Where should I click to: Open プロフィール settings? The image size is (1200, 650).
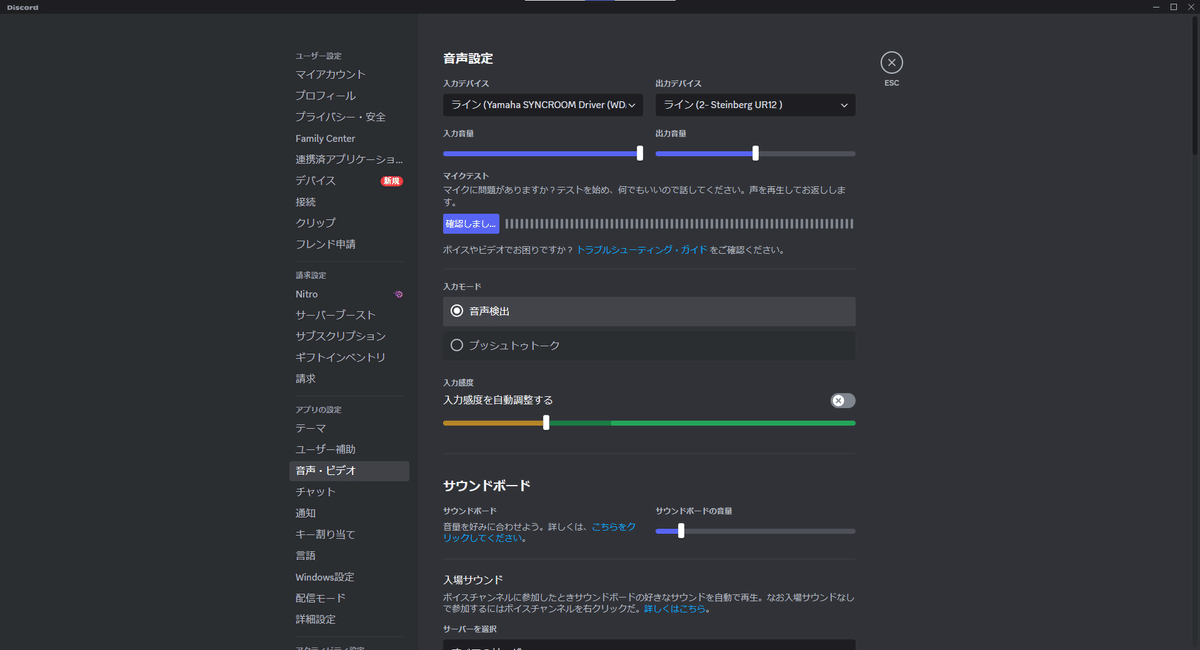pyautogui.click(x=349, y=95)
